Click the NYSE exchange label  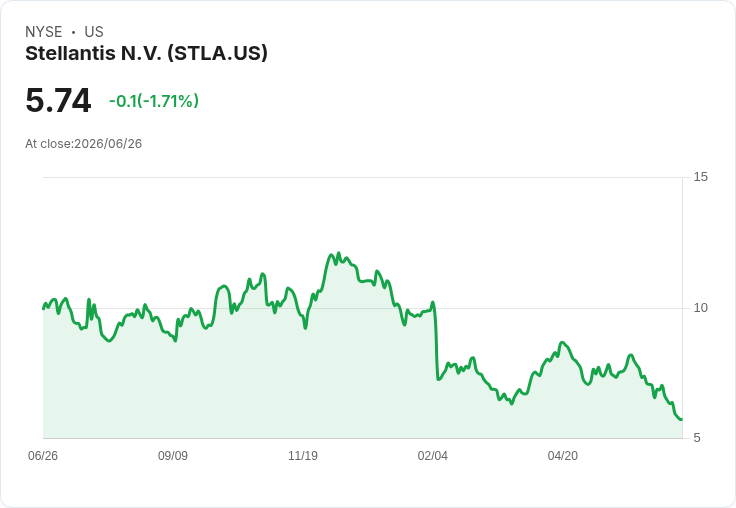(44, 32)
